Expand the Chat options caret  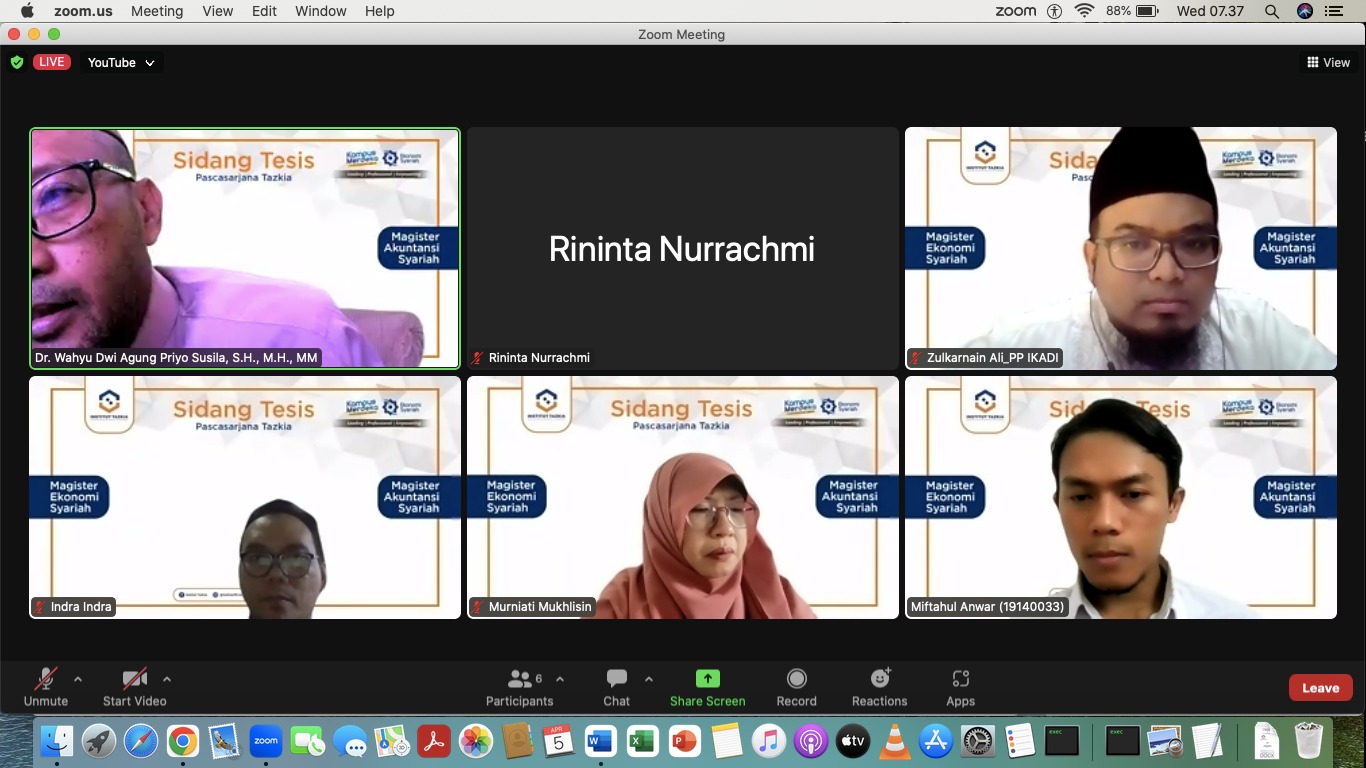pos(649,679)
